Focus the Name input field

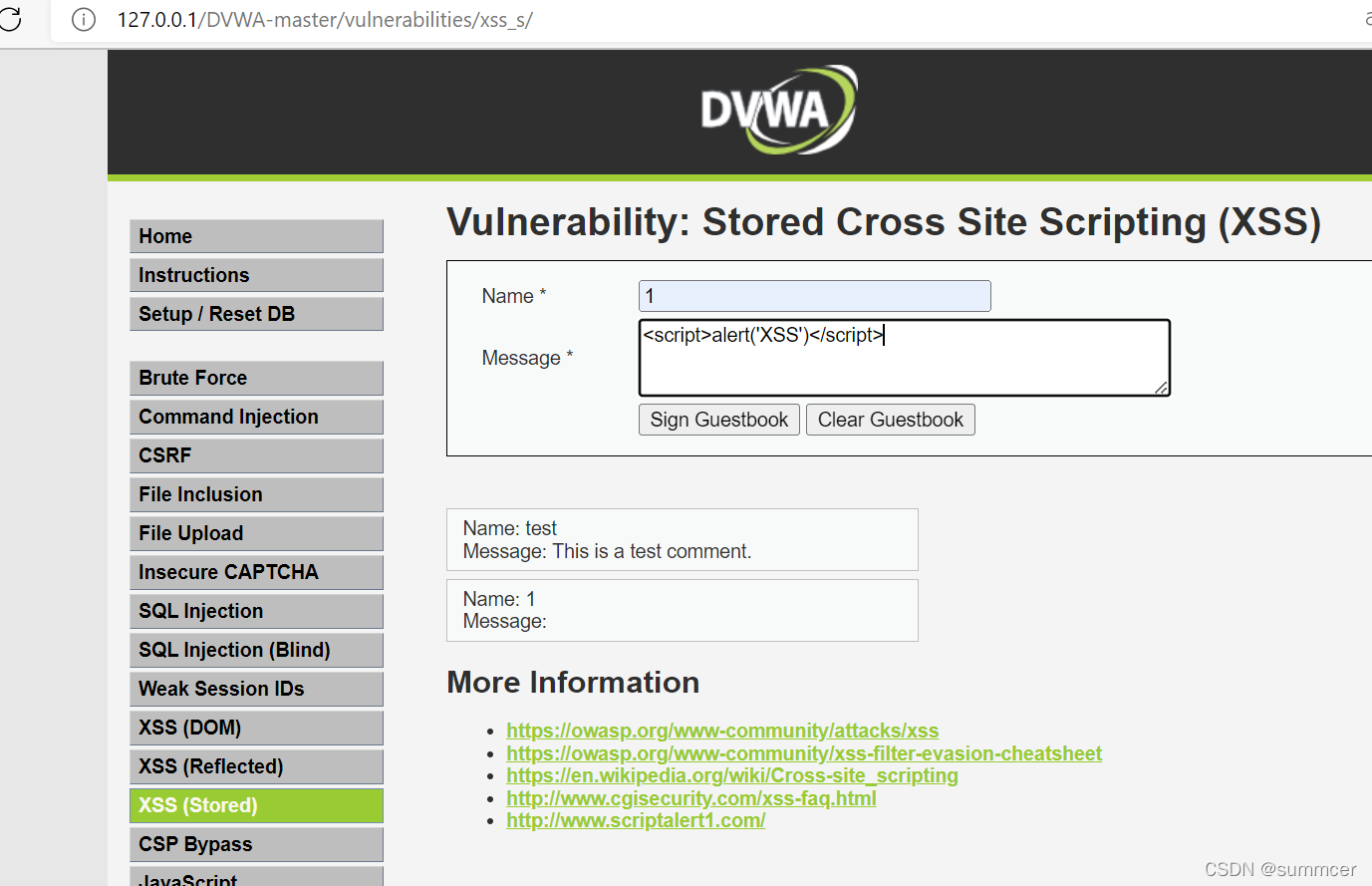coord(815,296)
